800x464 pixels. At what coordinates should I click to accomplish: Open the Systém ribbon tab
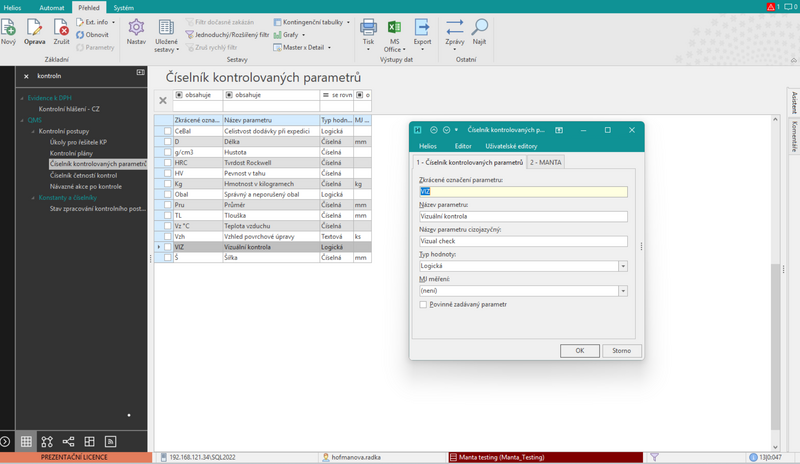[123, 8]
